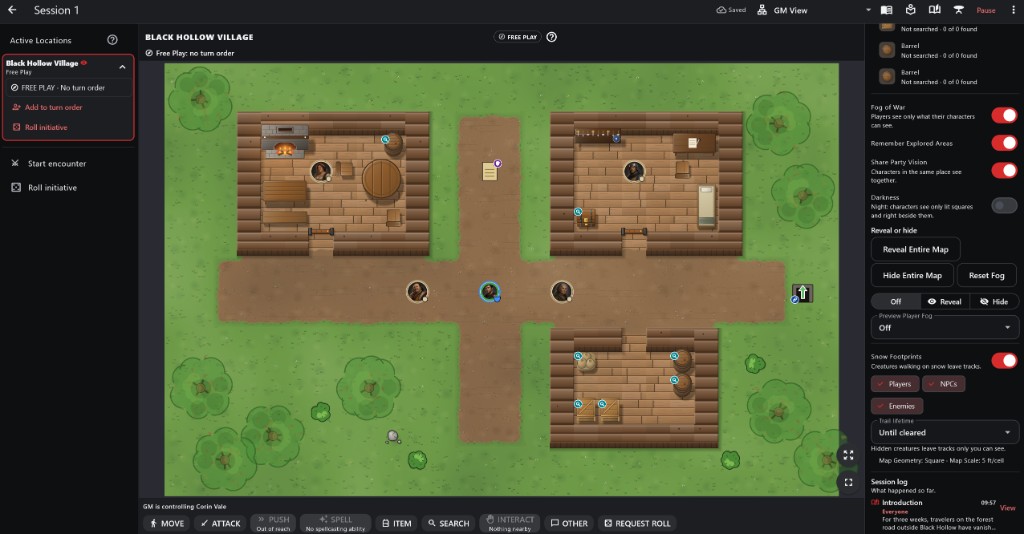
Task: Click the cloud Saved status icon
Action: pyautogui.click(x=721, y=10)
